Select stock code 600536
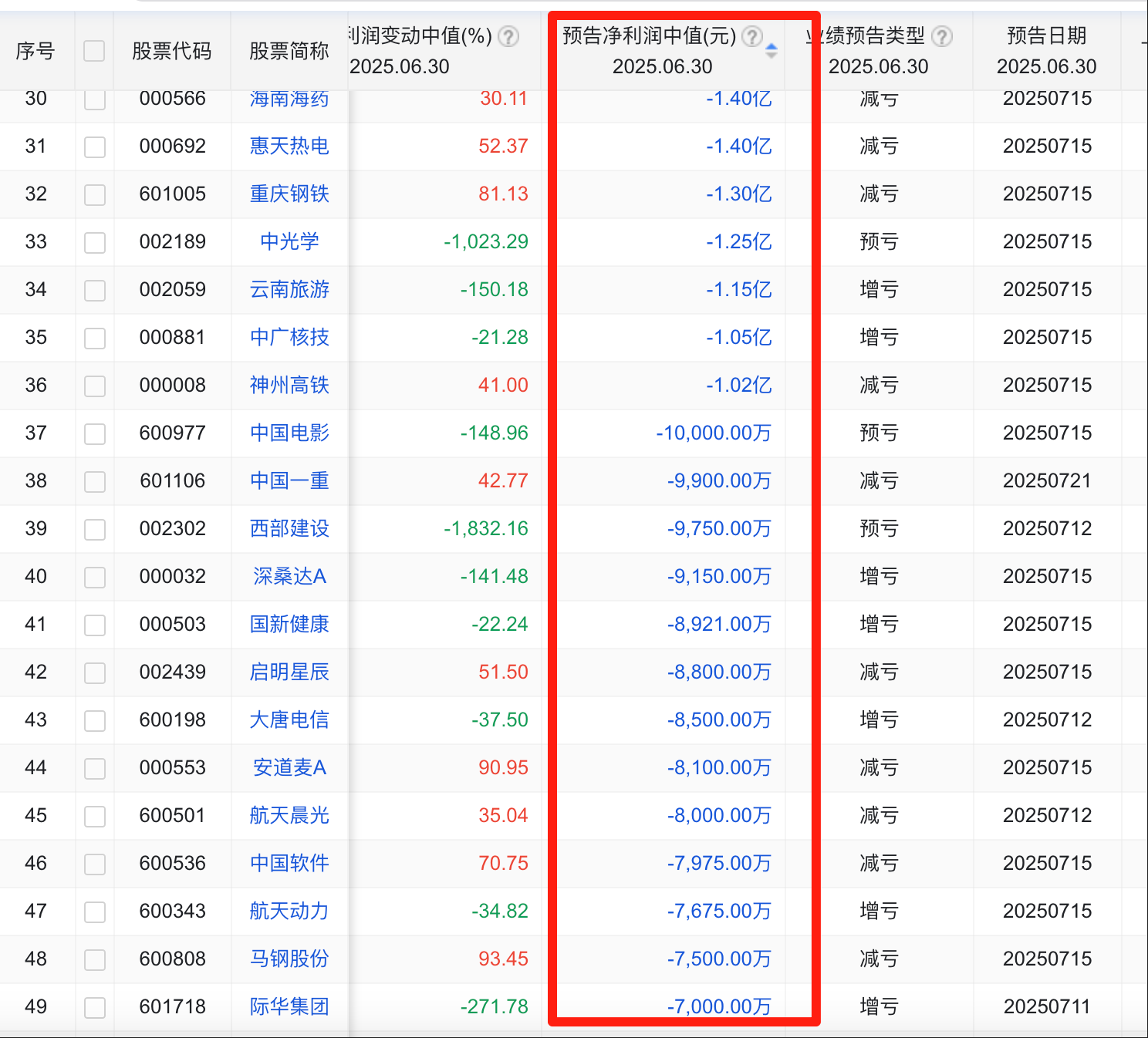This screenshot has height=1038, width=1148. (x=173, y=863)
